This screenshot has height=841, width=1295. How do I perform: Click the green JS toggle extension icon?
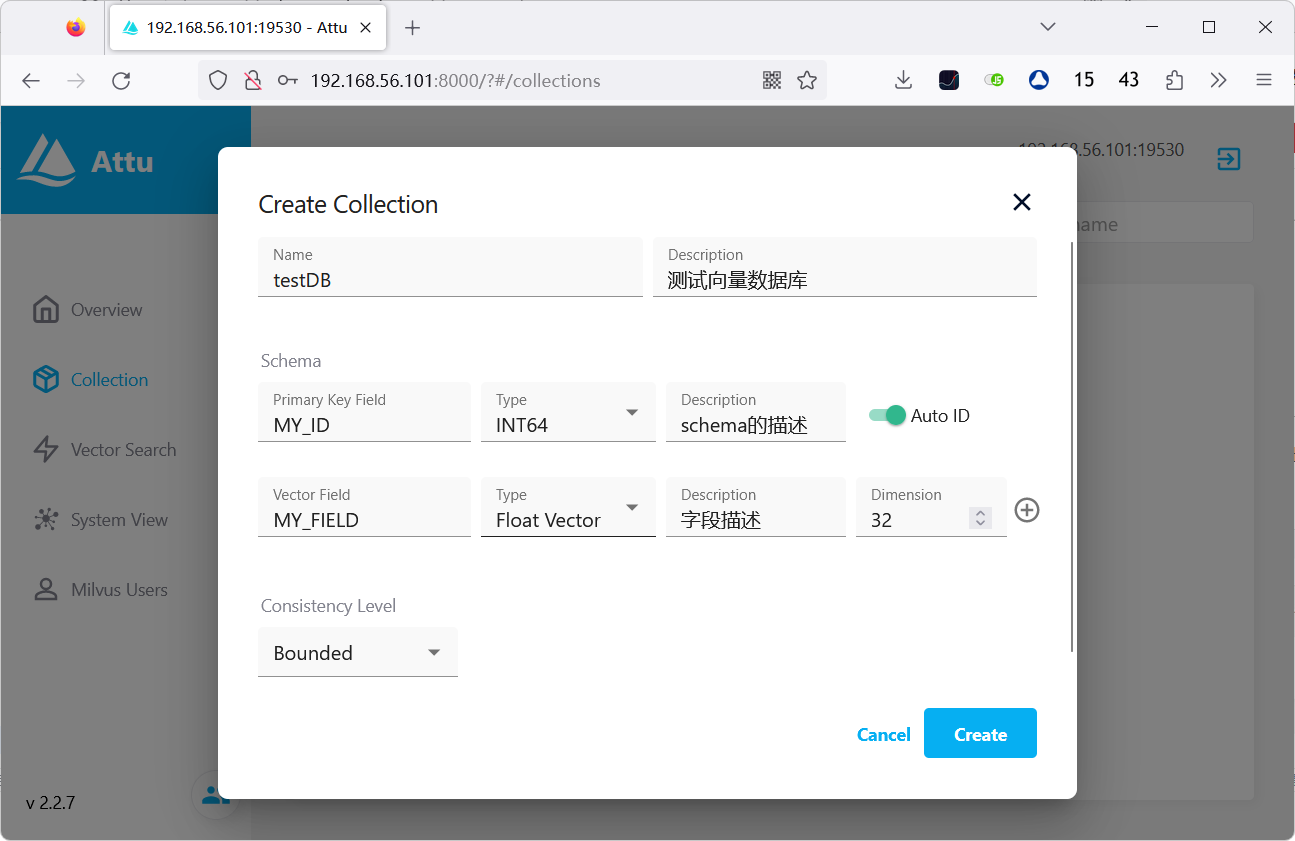point(994,81)
